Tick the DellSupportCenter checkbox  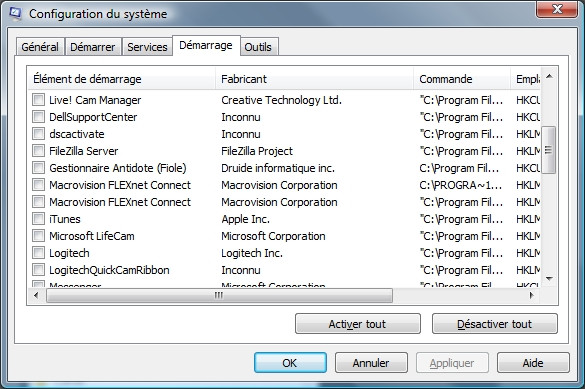38,117
